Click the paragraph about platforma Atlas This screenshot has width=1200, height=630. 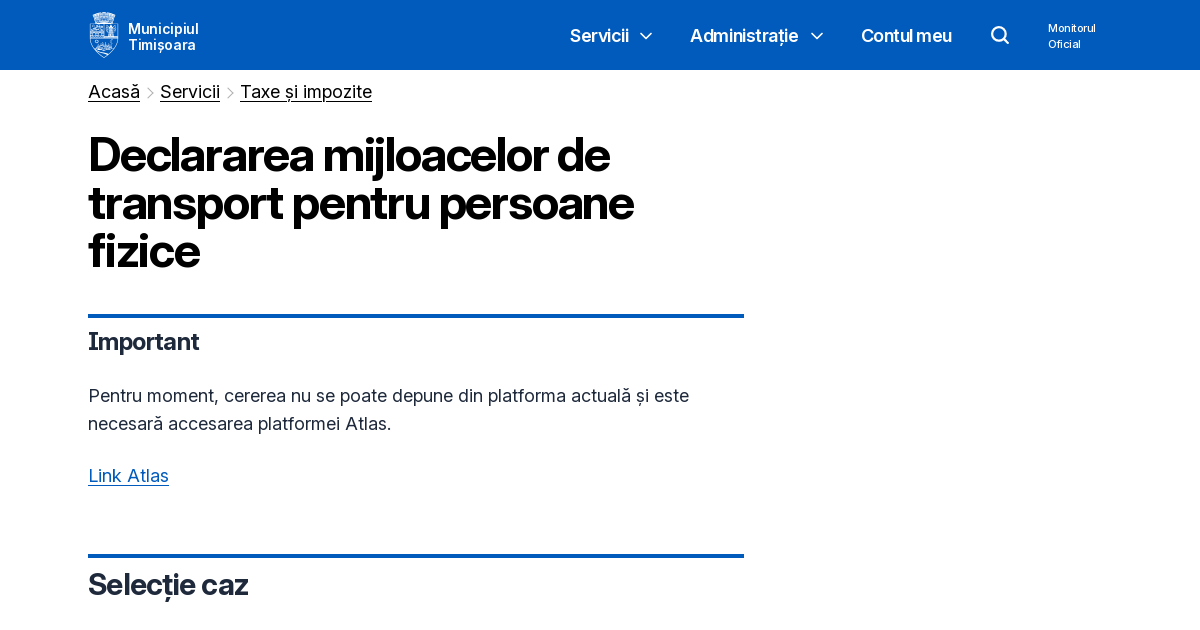[388, 409]
